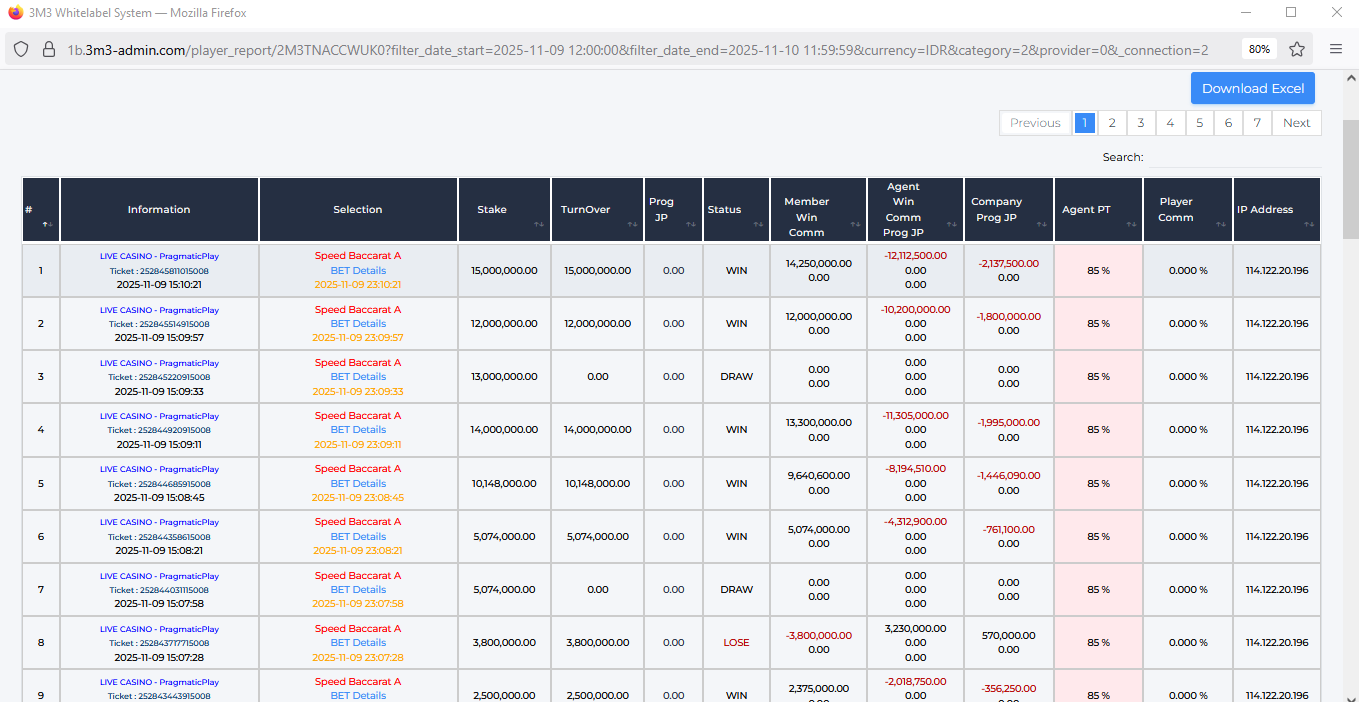The height and width of the screenshot is (702, 1359).
Task: Select pagination page 5
Action: 1200,123
